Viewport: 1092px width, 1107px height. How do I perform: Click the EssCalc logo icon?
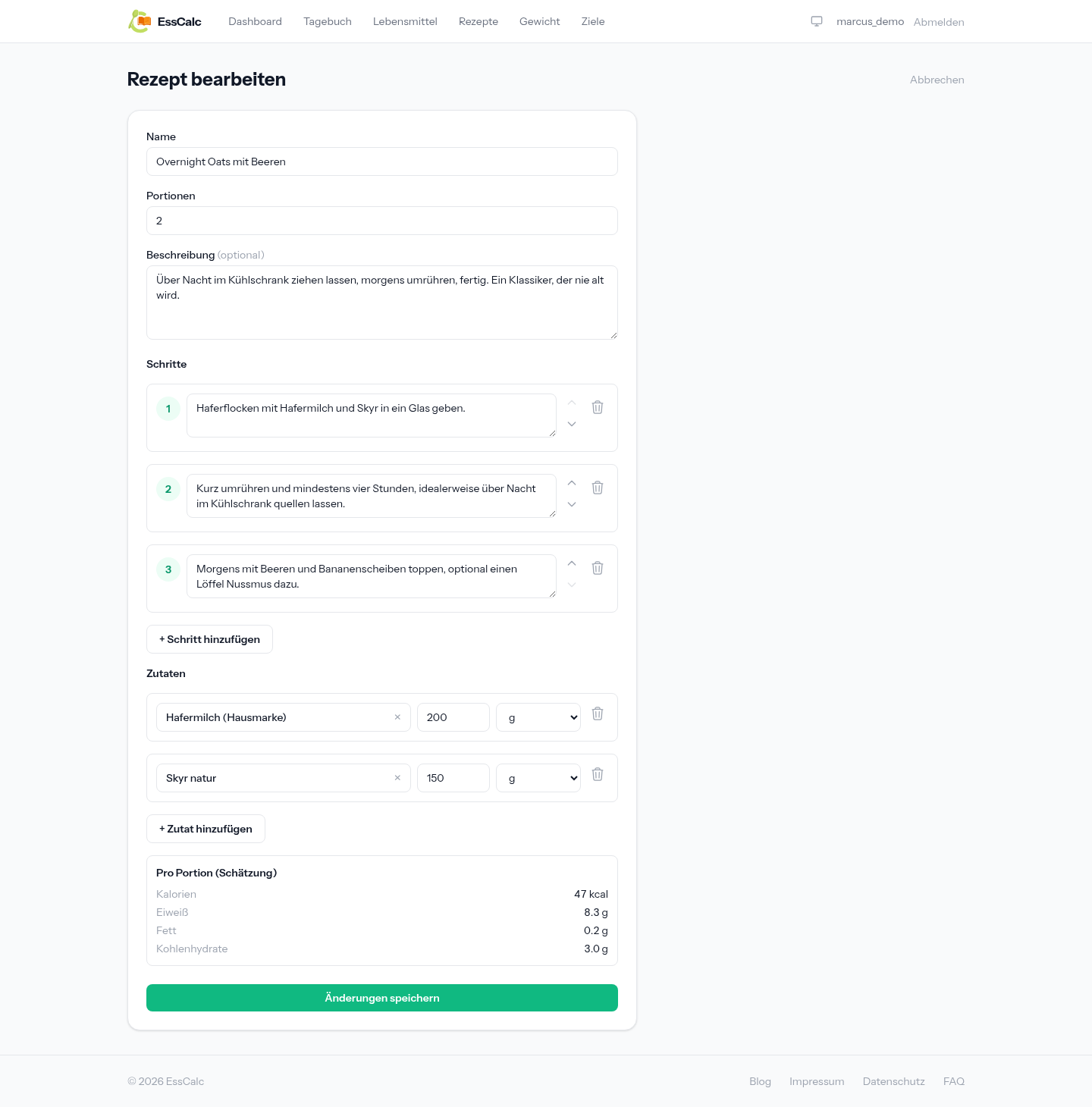(x=140, y=21)
